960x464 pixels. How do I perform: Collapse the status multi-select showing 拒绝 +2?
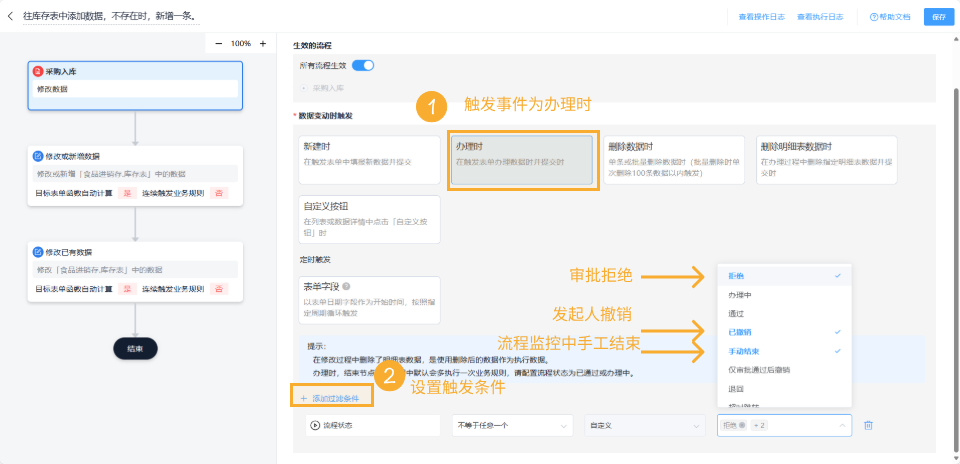(x=842, y=425)
